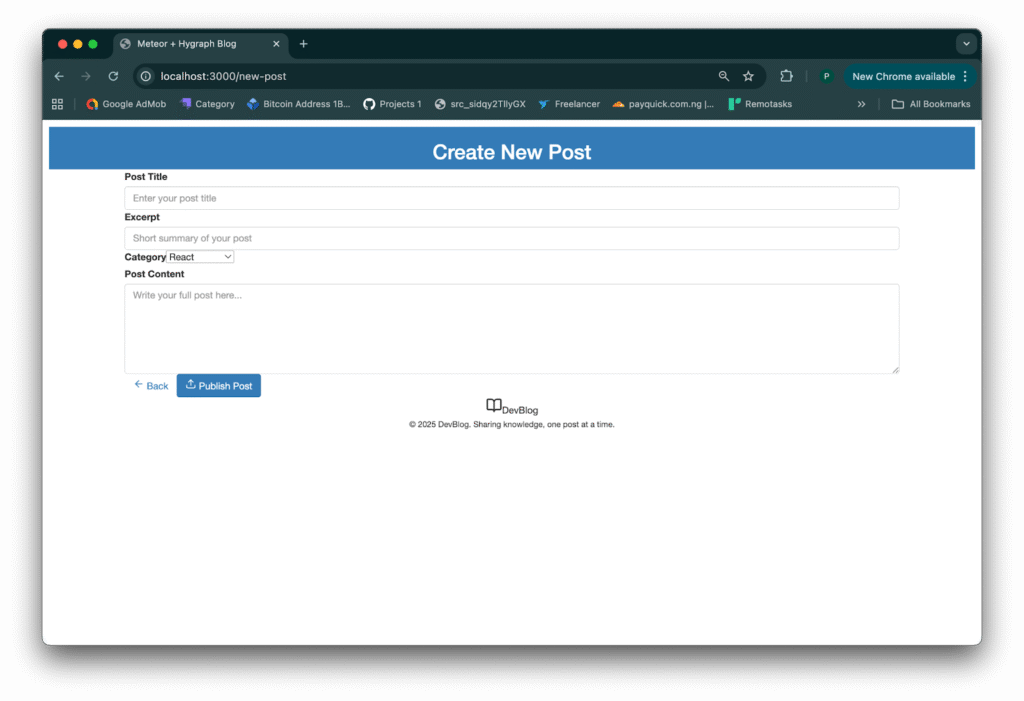Close the Meteor + Hygraph Blog tab
The height and width of the screenshot is (701, 1024).
[276, 44]
